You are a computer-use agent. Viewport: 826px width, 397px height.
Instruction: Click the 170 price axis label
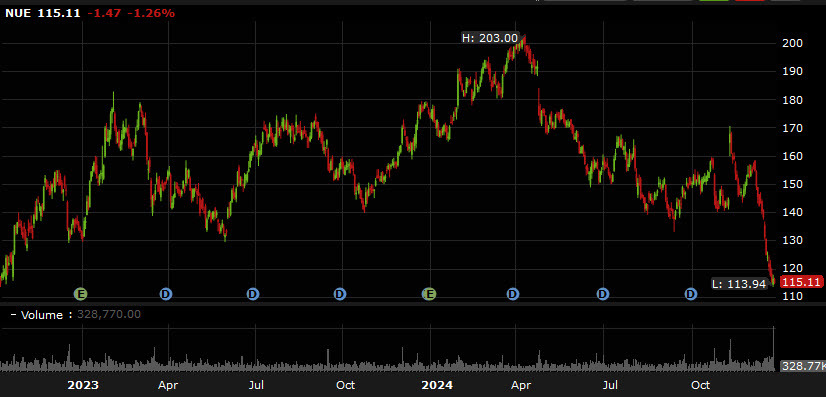(792, 127)
